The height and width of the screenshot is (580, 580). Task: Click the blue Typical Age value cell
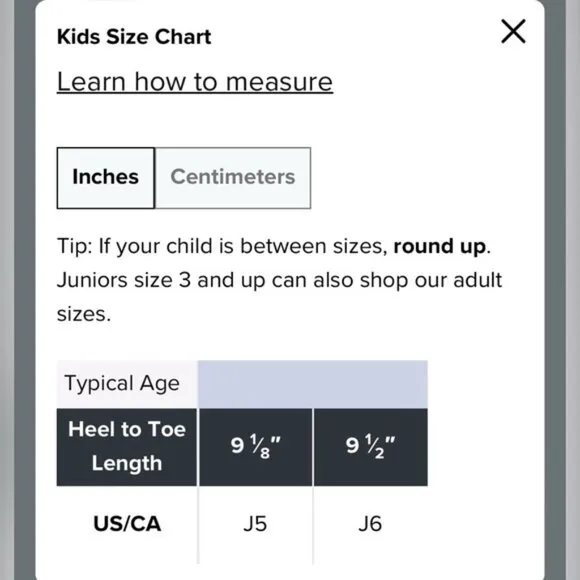pos(313,384)
